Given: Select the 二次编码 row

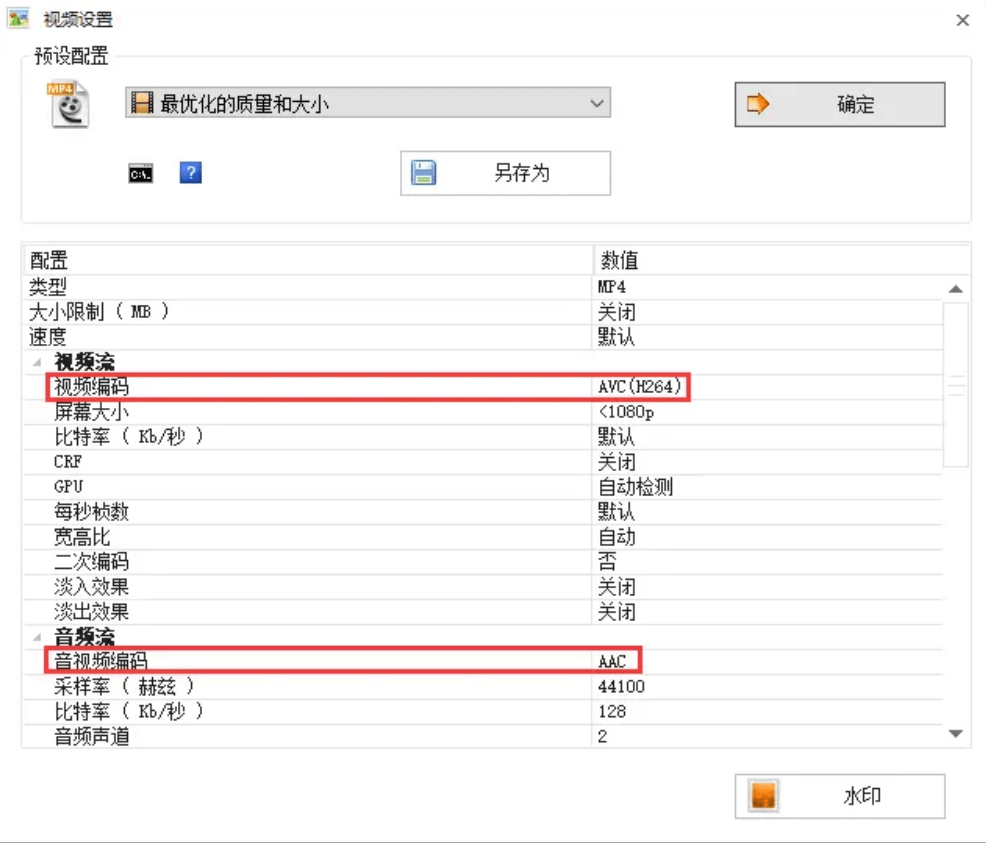Looking at the screenshot, I should click(x=483, y=561).
